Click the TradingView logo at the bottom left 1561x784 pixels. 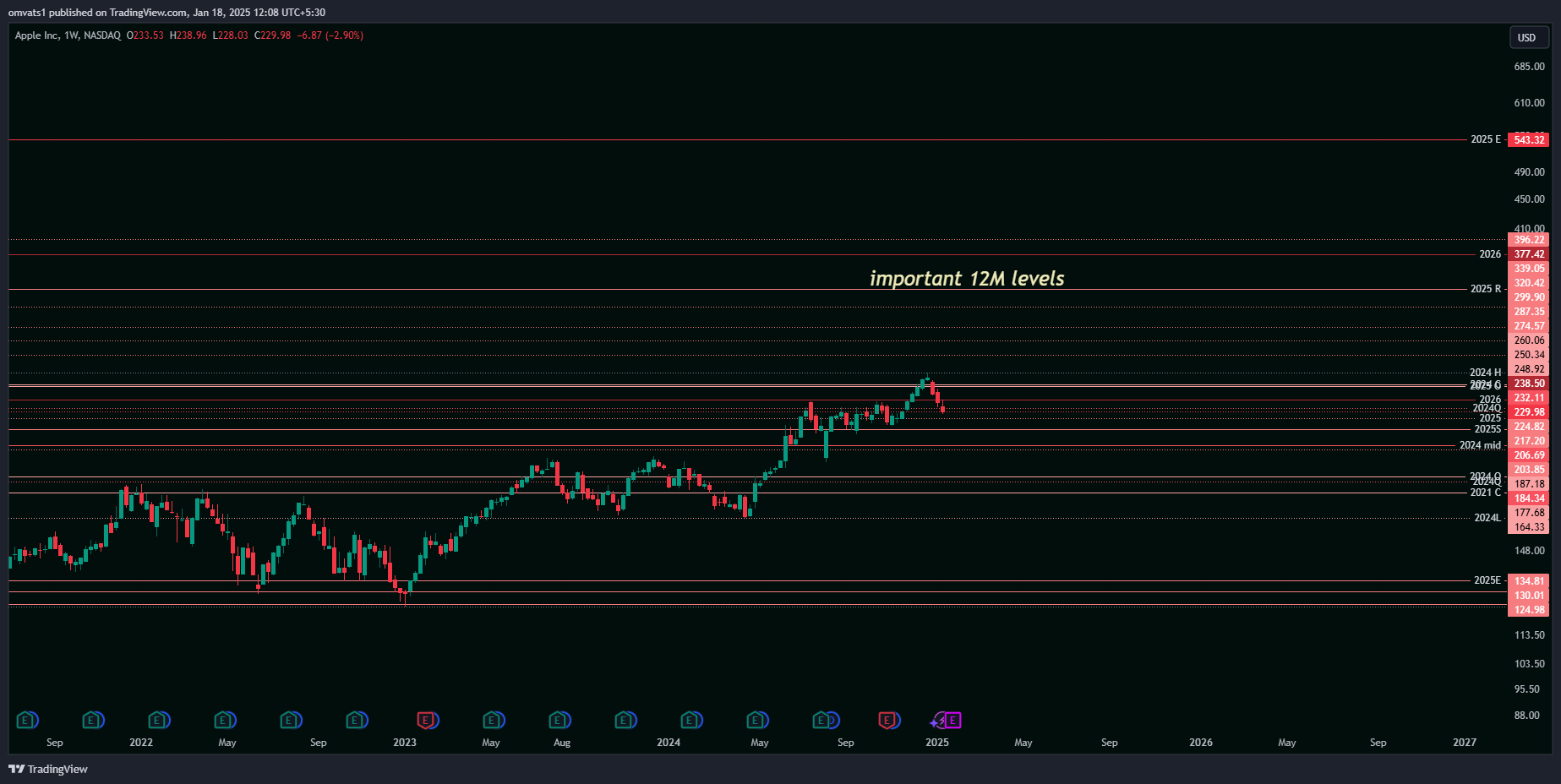pyautogui.click(x=48, y=769)
